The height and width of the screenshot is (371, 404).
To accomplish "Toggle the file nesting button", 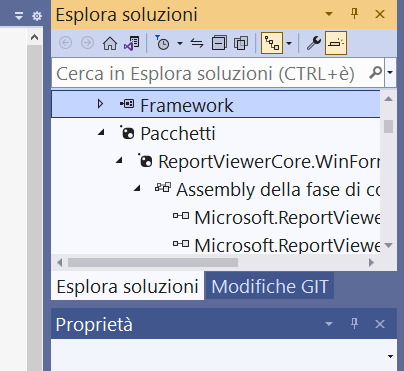I will [x=272, y=43].
